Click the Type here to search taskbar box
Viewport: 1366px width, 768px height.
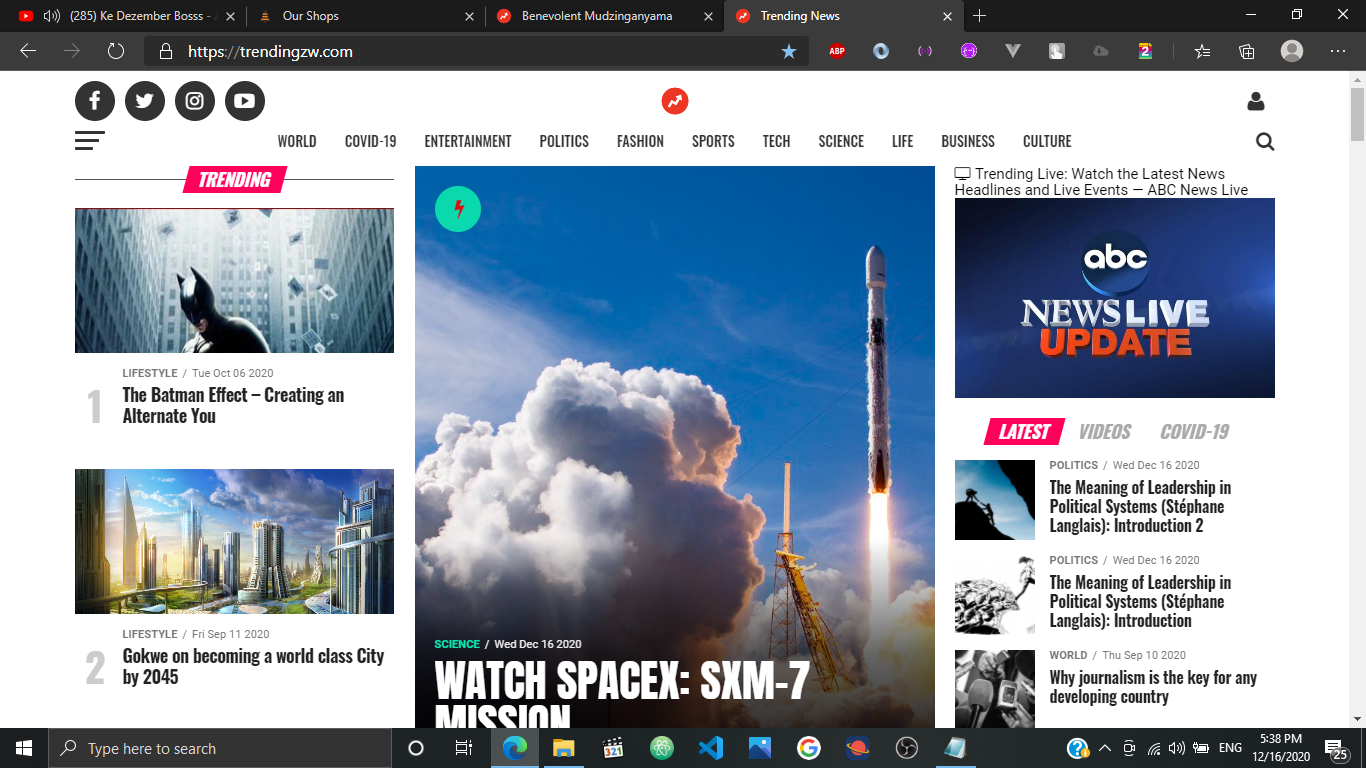click(x=220, y=748)
